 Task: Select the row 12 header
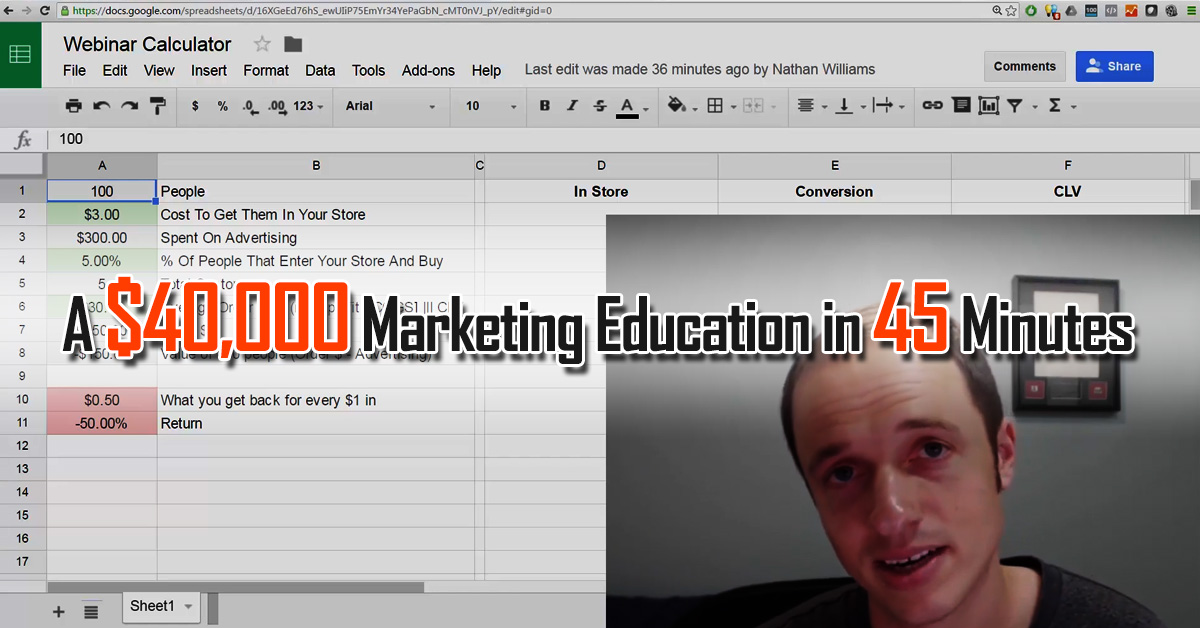coord(23,446)
